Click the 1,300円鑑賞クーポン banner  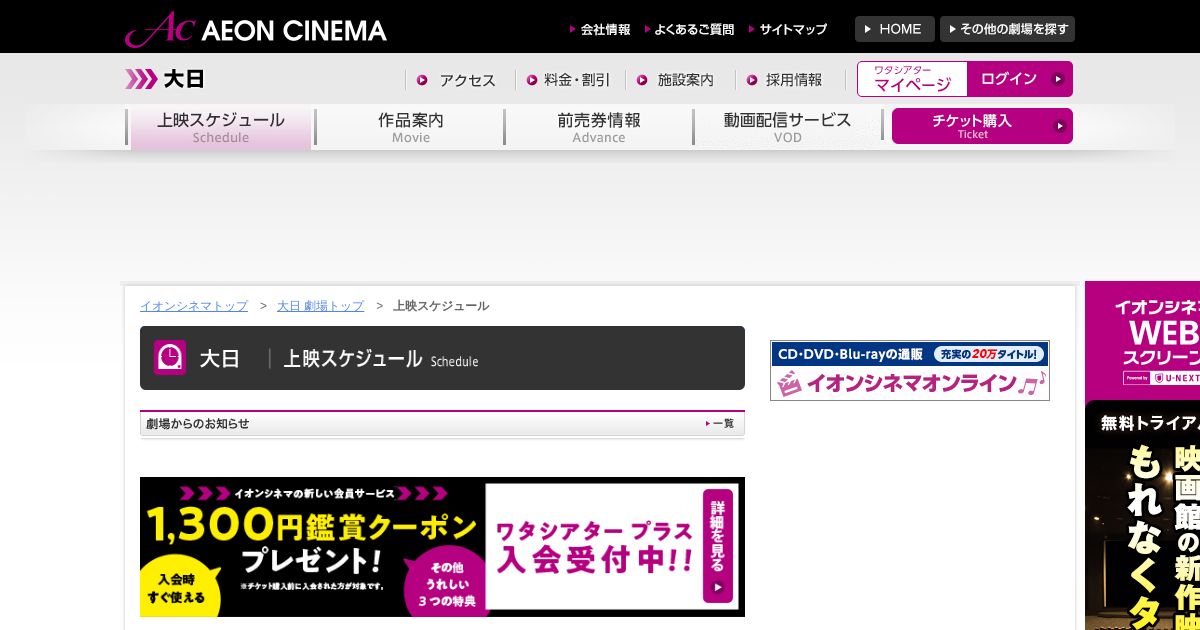click(442, 547)
